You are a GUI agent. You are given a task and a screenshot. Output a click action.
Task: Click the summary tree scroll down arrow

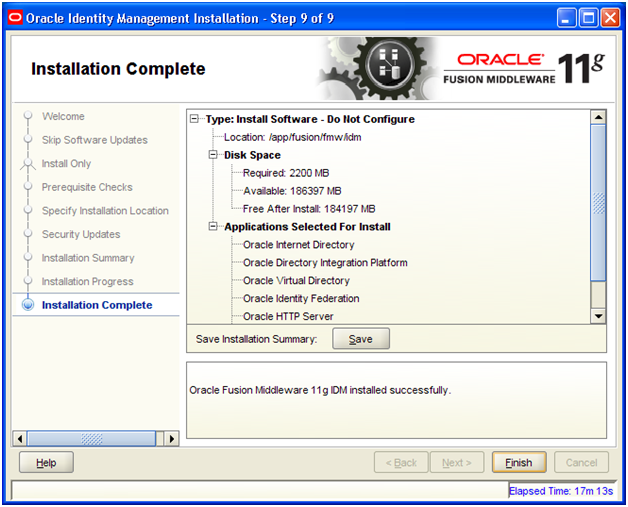click(x=598, y=316)
